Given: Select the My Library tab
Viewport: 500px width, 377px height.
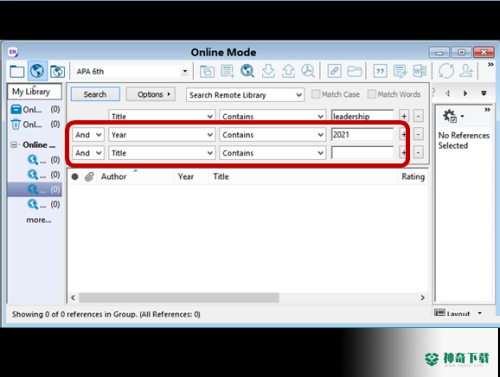Looking at the screenshot, I should click(35, 91).
